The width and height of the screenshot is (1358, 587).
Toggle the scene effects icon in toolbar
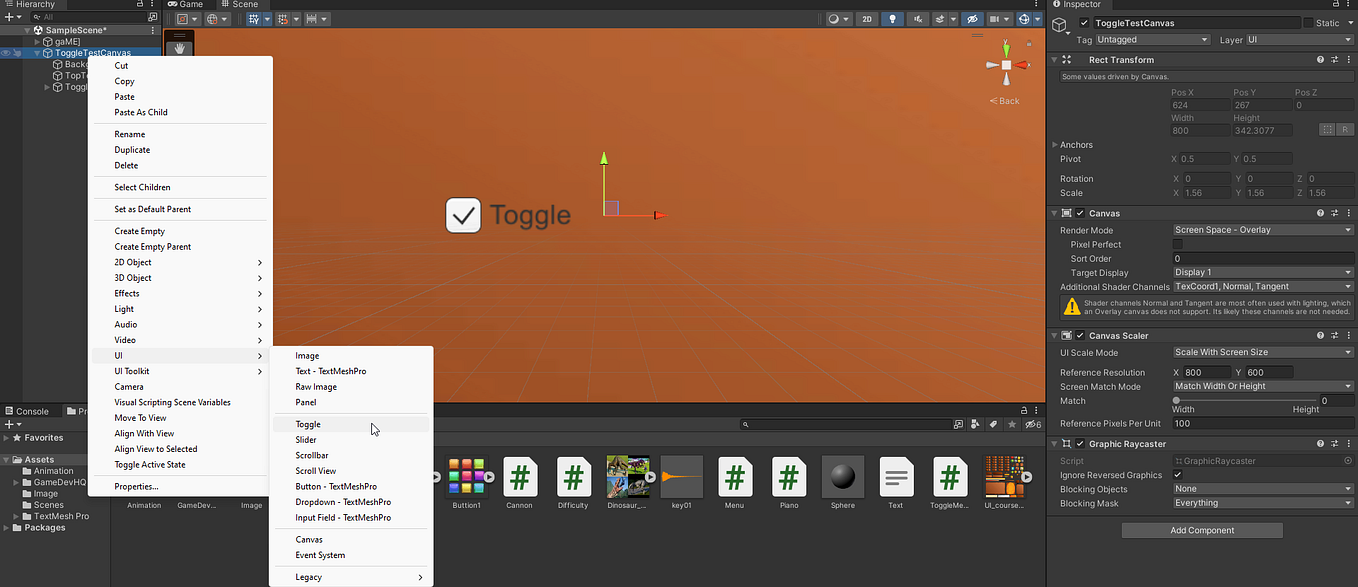pos(940,18)
